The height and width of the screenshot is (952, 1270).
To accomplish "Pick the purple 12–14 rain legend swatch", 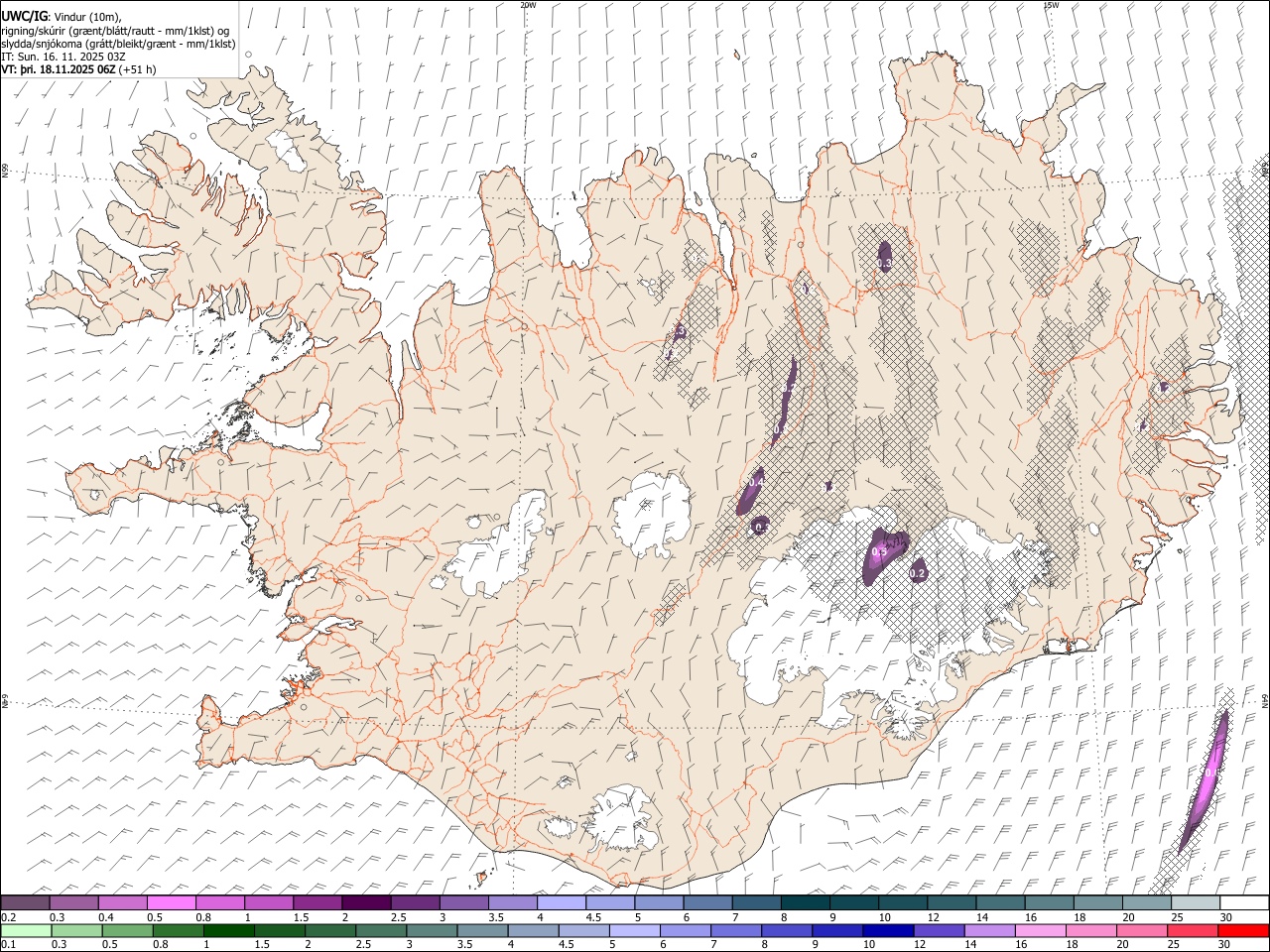I will point(939,930).
